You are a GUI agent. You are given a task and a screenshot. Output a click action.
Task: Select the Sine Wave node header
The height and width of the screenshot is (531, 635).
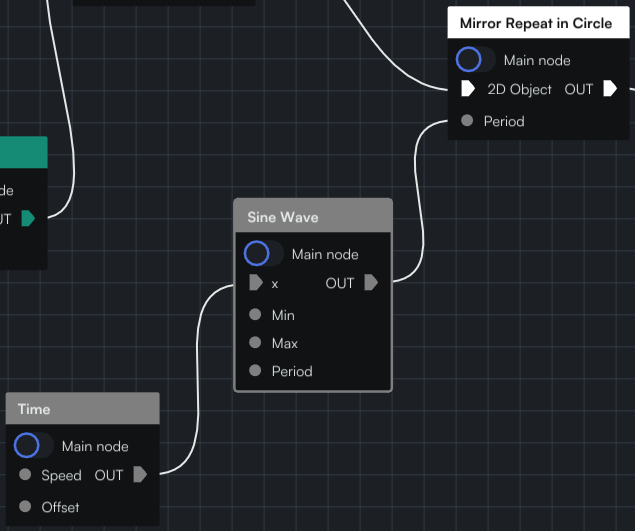coord(313,216)
